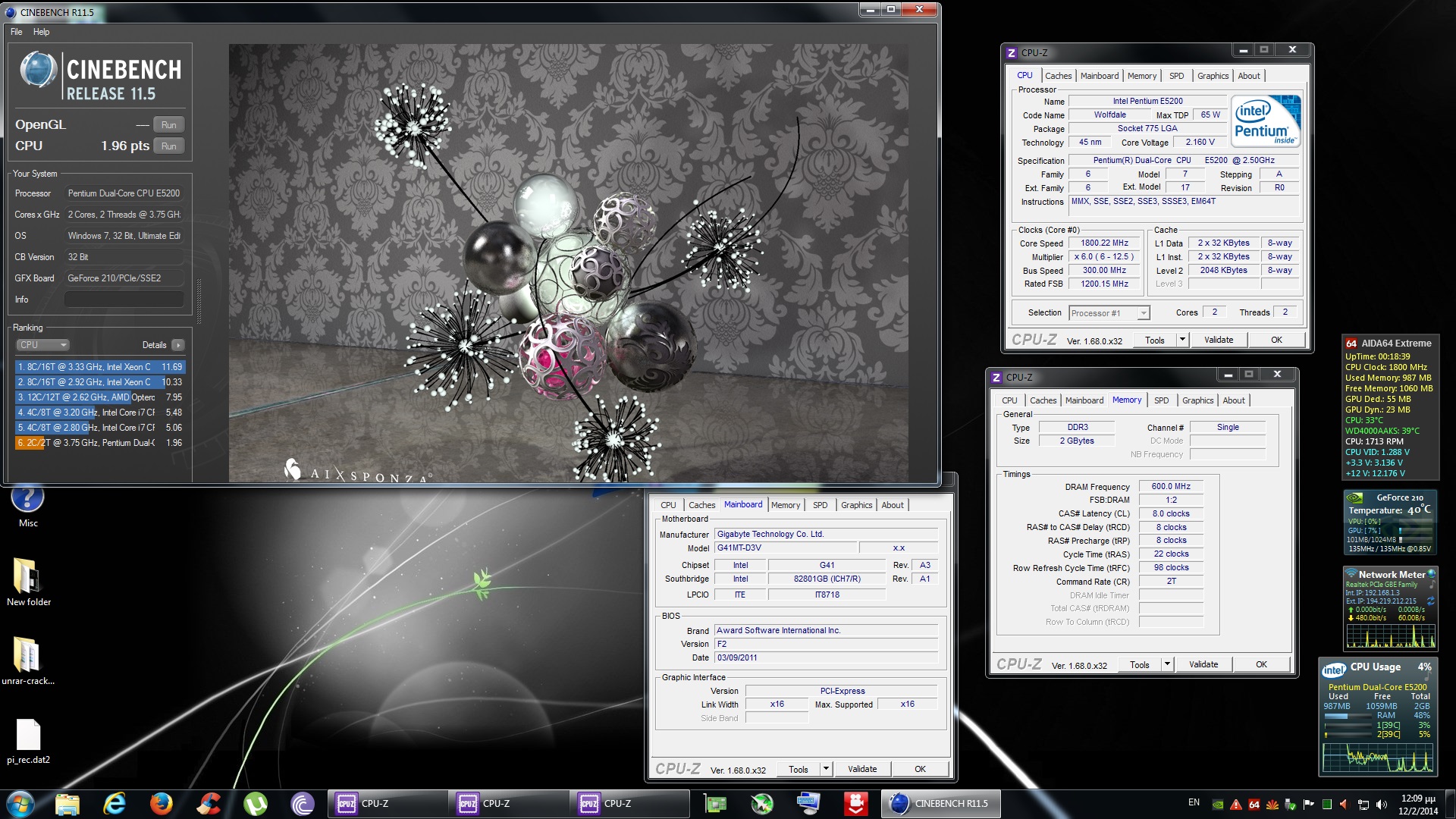This screenshot has width=1456, height=819.
Task: Run the OpenGL benchmark in Cinebench
Action: [169, 125]
